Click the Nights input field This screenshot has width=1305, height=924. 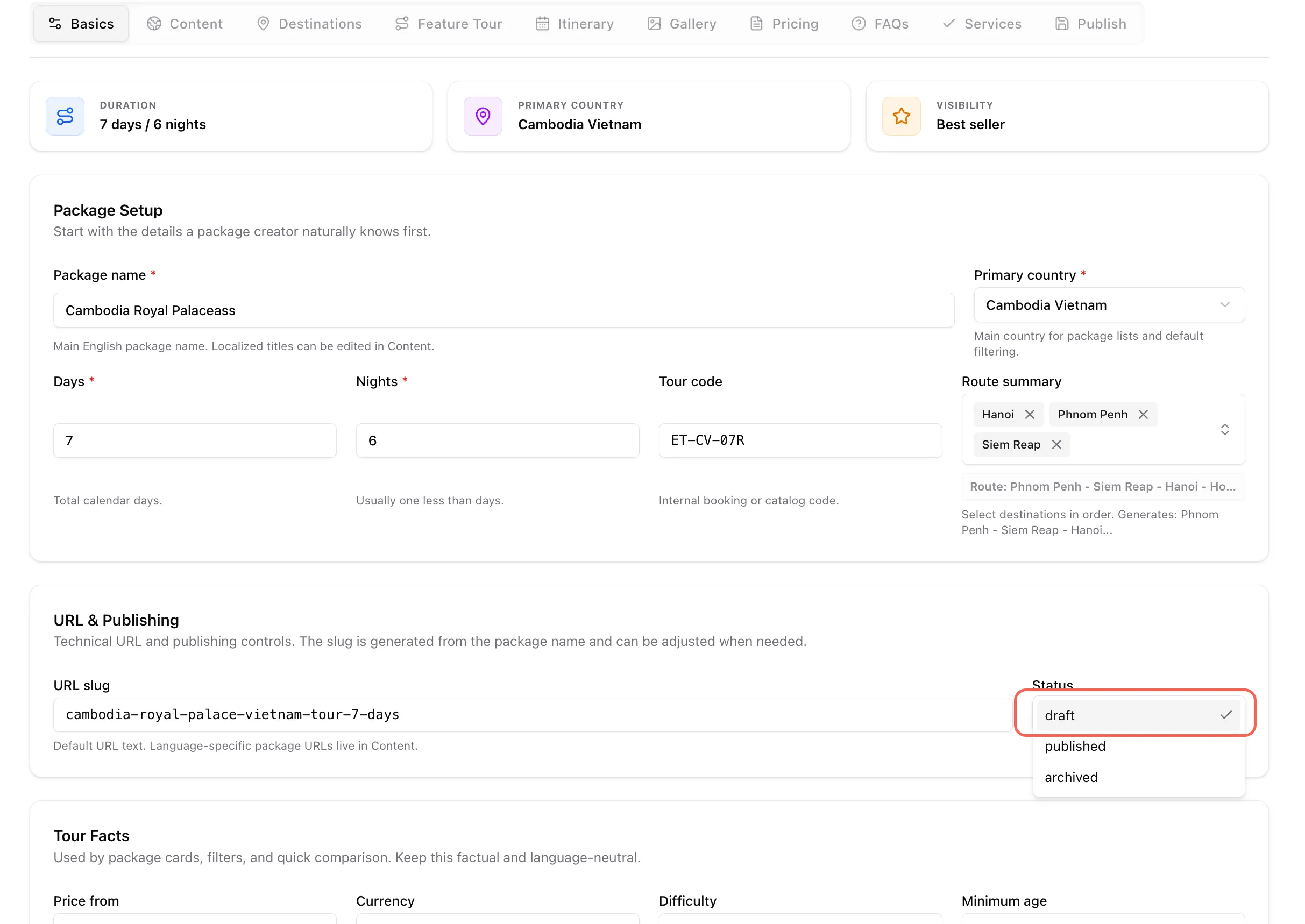[x=498, y=440]
